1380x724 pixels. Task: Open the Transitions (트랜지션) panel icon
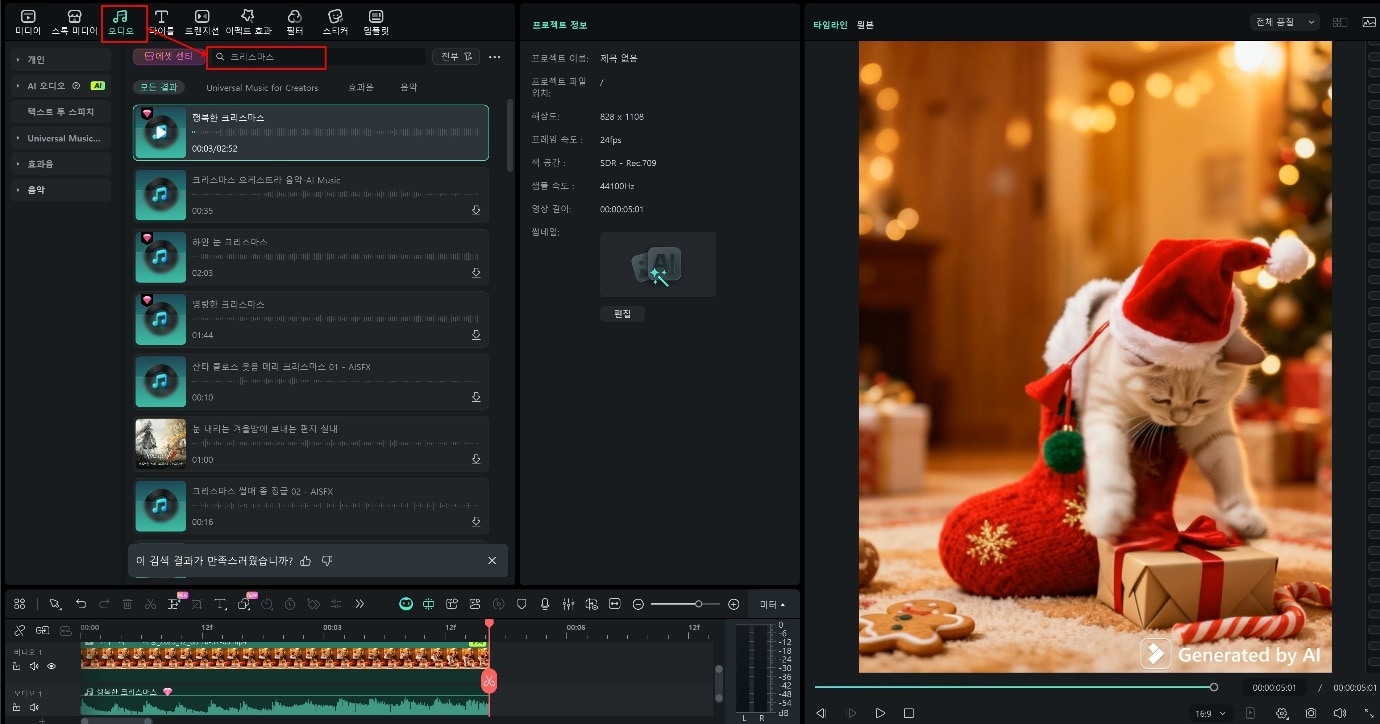coord(202,18)
